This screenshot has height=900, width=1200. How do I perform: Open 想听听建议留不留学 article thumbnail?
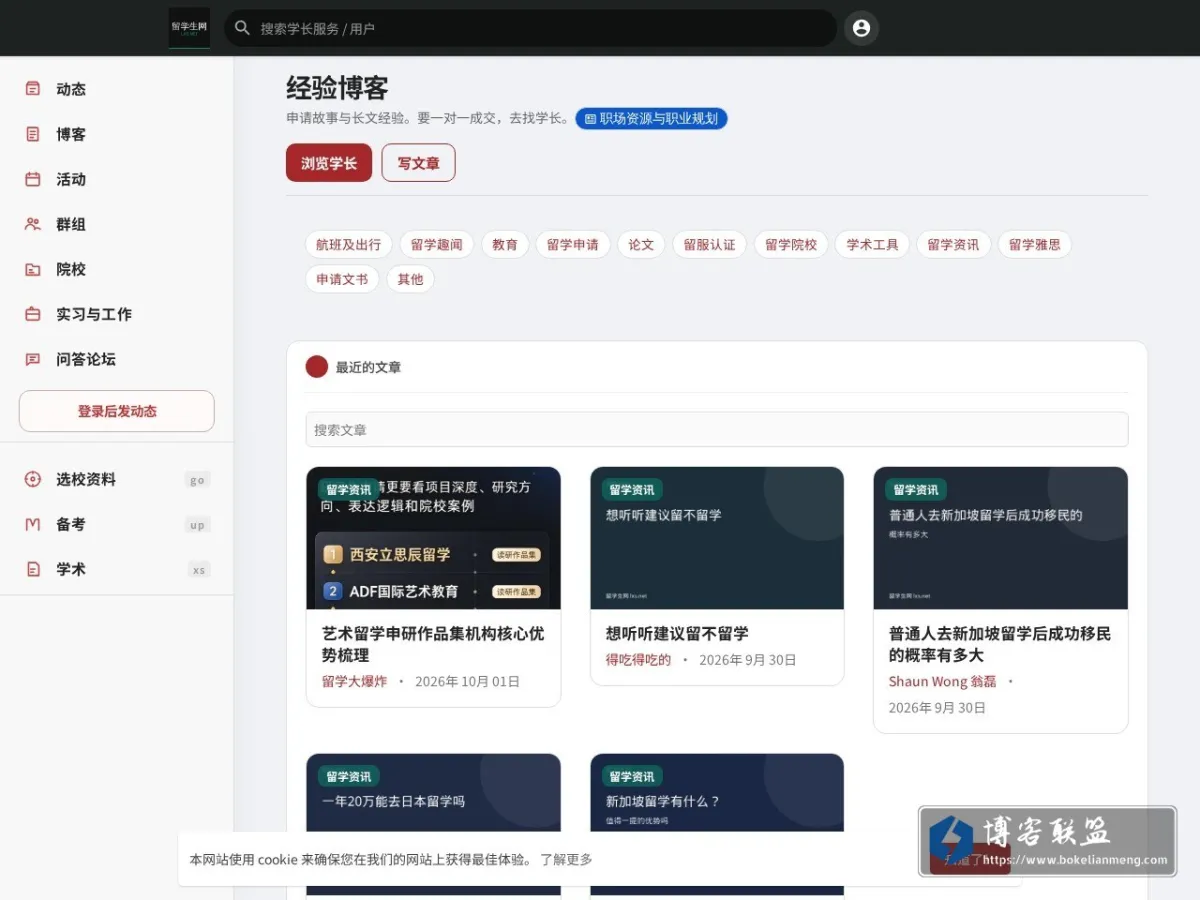[717, 538]
